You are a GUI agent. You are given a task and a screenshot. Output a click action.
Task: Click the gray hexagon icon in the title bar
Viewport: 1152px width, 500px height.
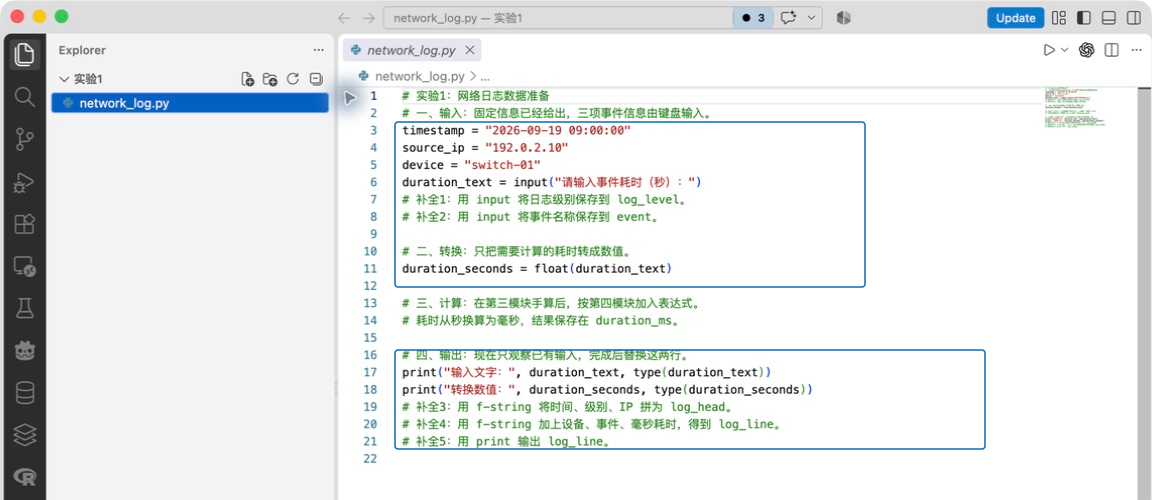(843, 18)
